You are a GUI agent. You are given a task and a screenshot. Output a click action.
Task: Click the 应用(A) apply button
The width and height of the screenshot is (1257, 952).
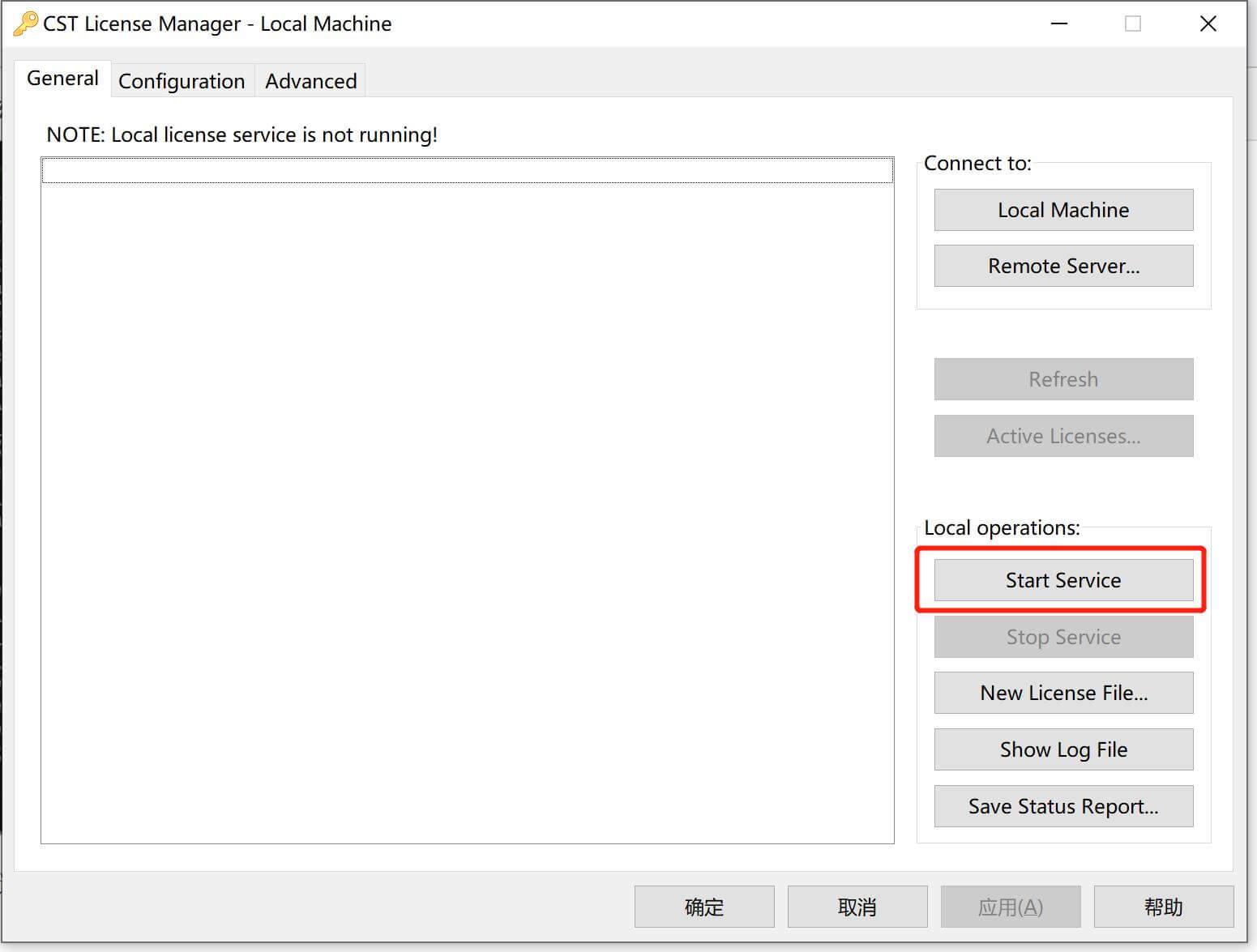1010,907
